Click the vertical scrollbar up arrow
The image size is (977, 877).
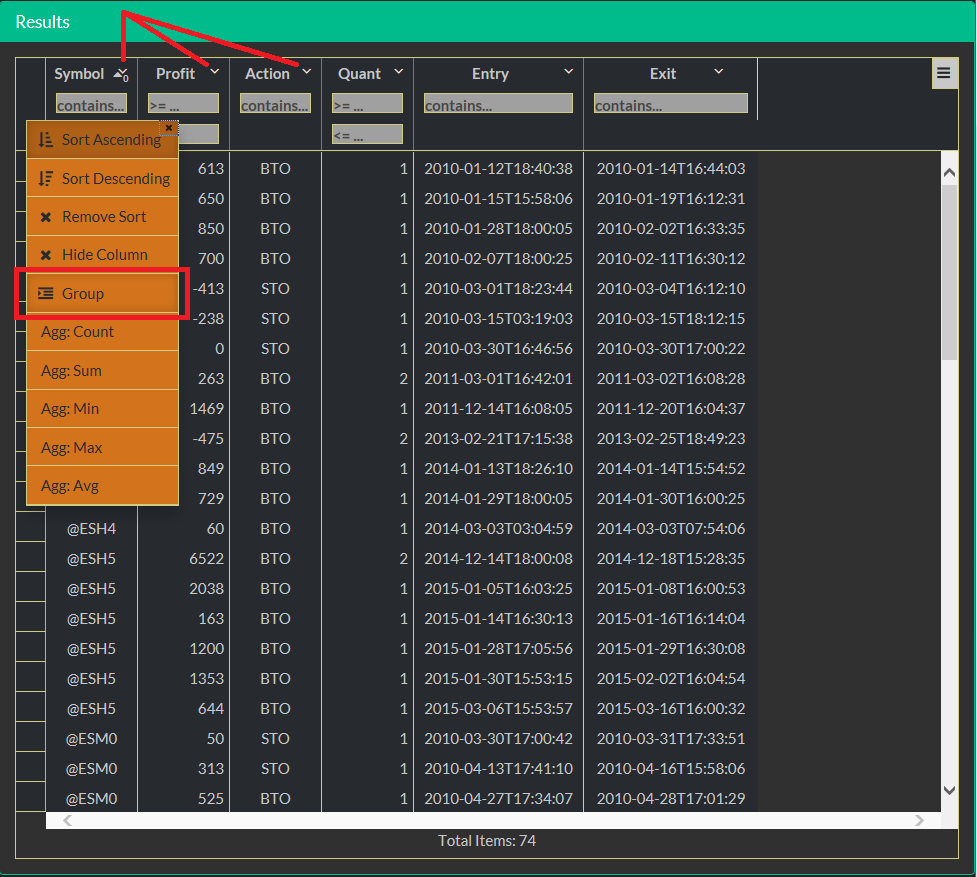(x=950, y=173)
